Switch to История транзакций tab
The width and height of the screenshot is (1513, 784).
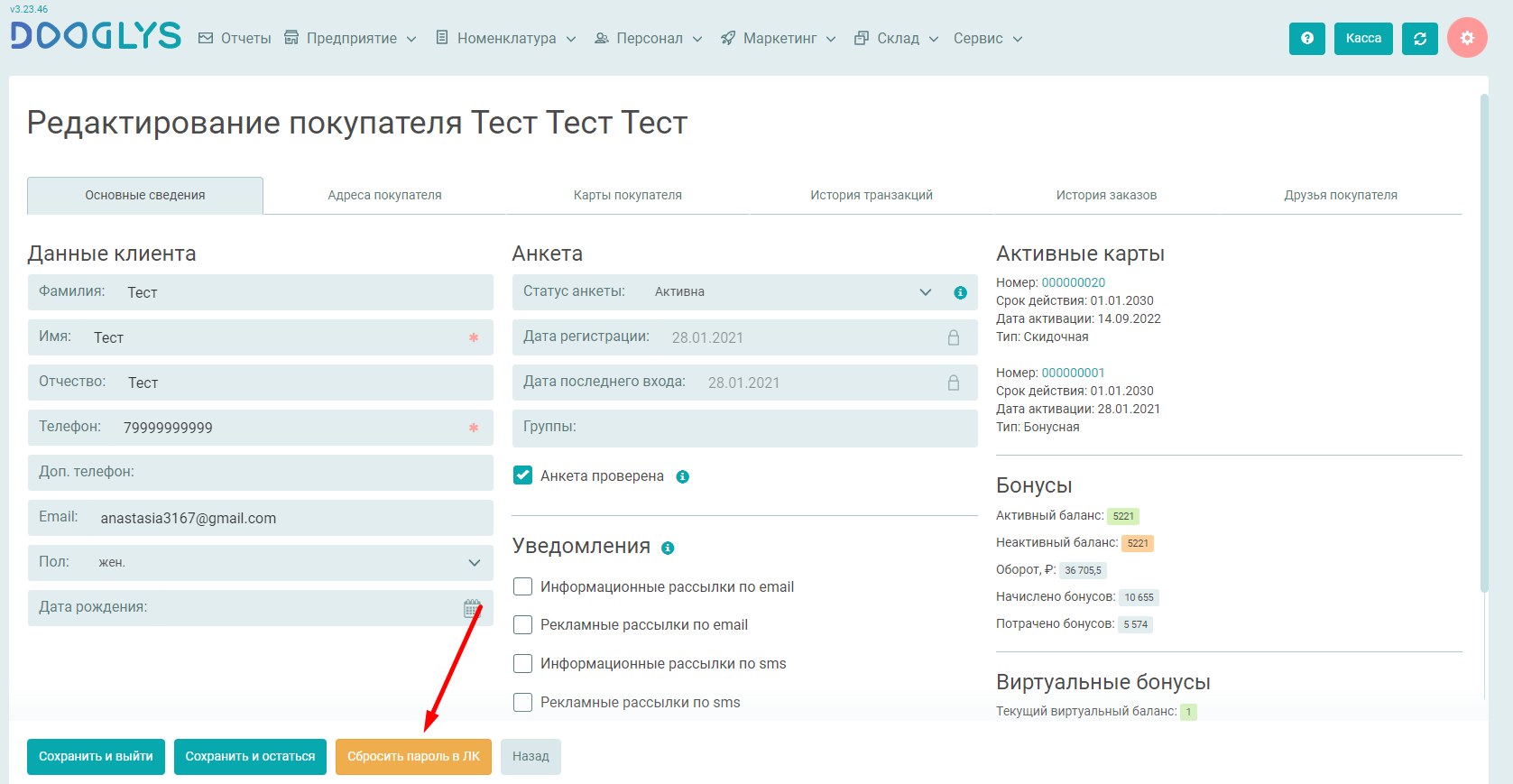[x=872, y=195]
